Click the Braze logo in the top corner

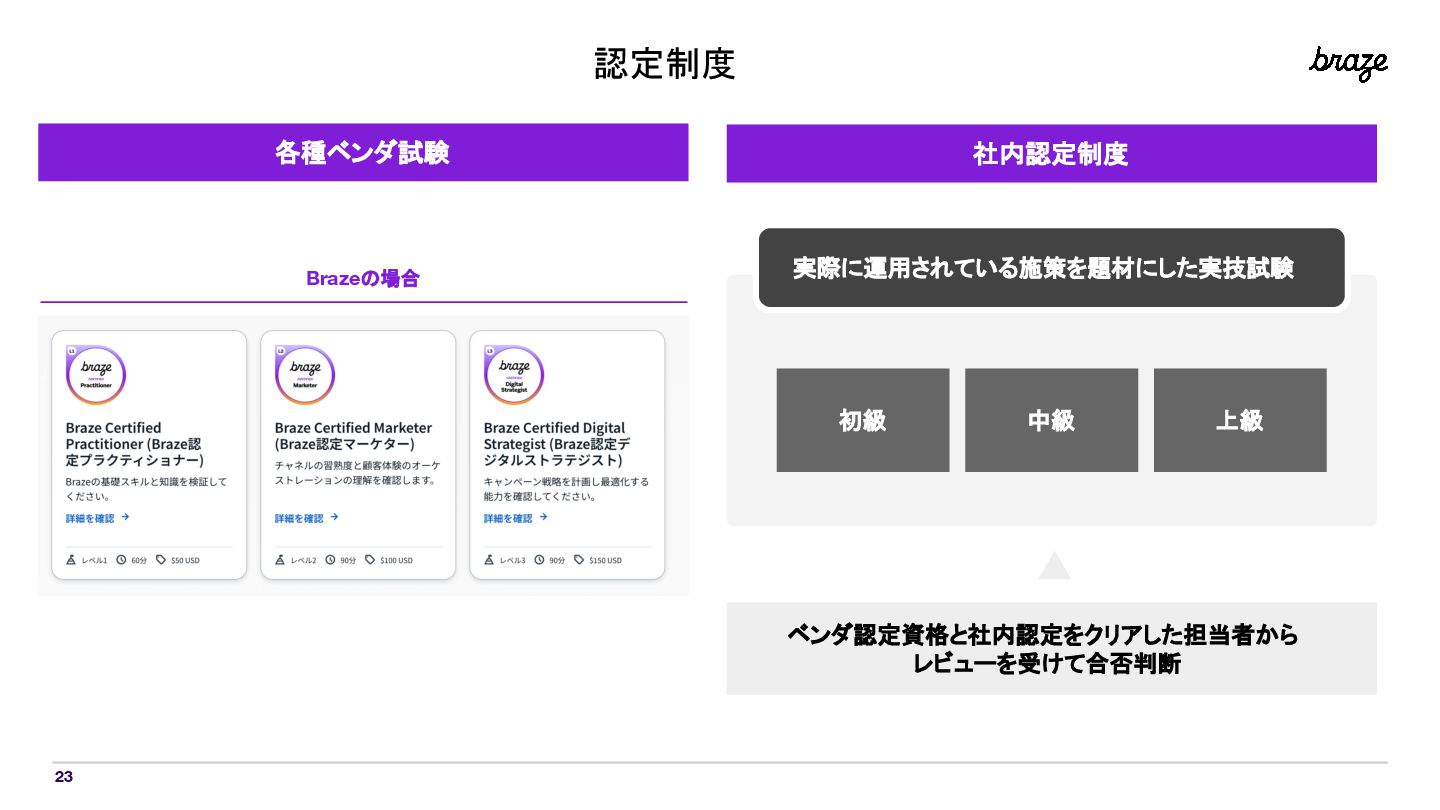tap(1348, 63)
